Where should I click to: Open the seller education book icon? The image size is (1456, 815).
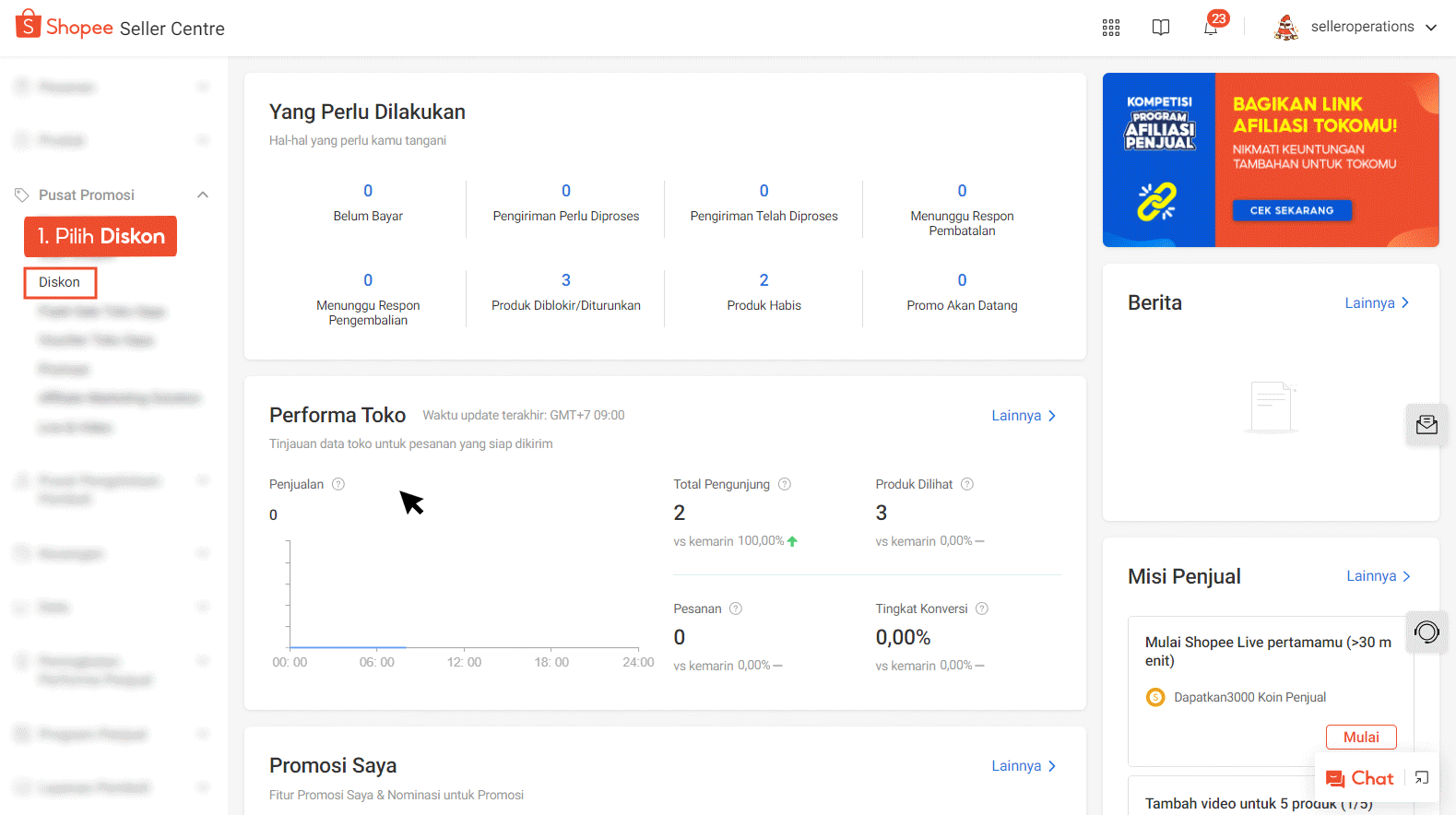pos(1161,28)
